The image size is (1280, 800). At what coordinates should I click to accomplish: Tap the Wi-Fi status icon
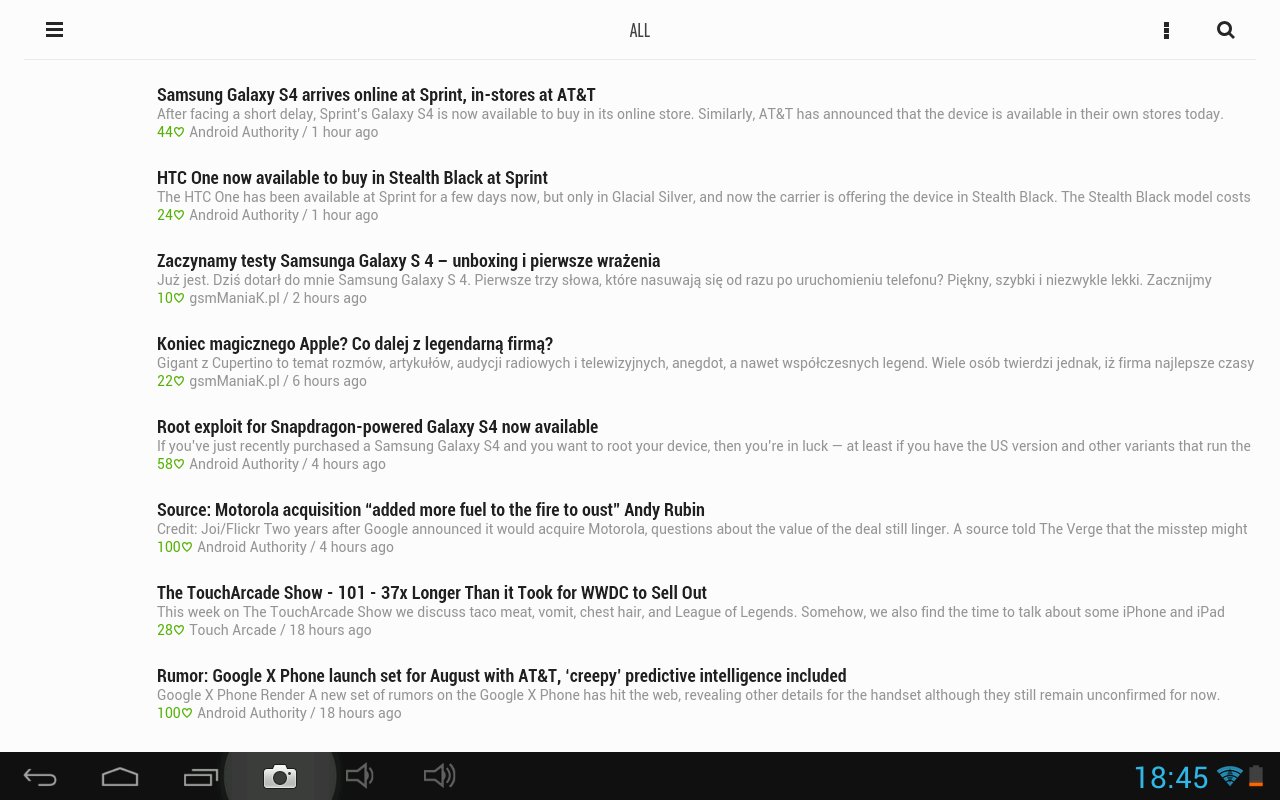coord(1230,776)
